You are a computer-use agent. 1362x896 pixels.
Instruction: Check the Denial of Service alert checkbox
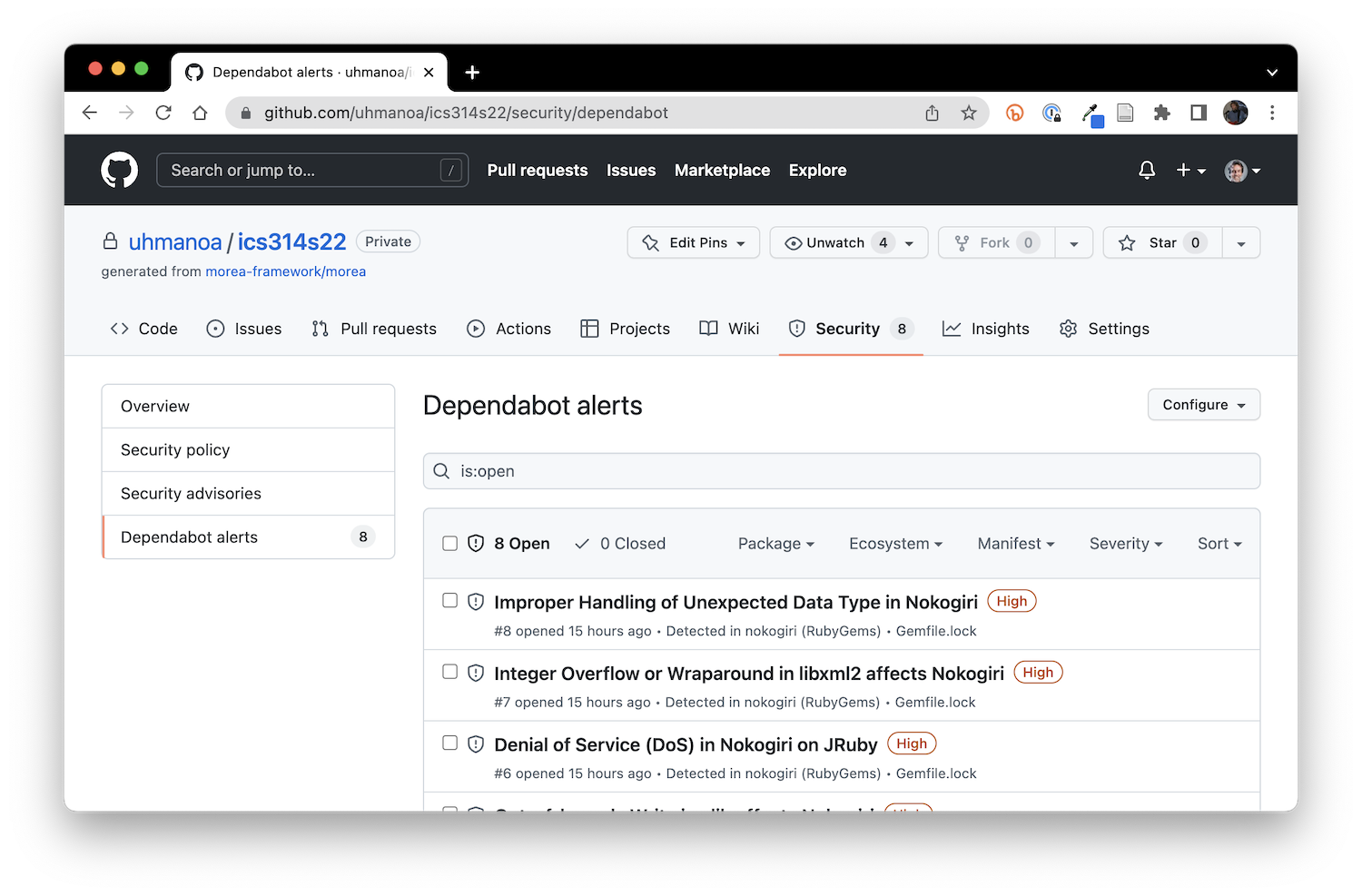(x=449, y=743)
